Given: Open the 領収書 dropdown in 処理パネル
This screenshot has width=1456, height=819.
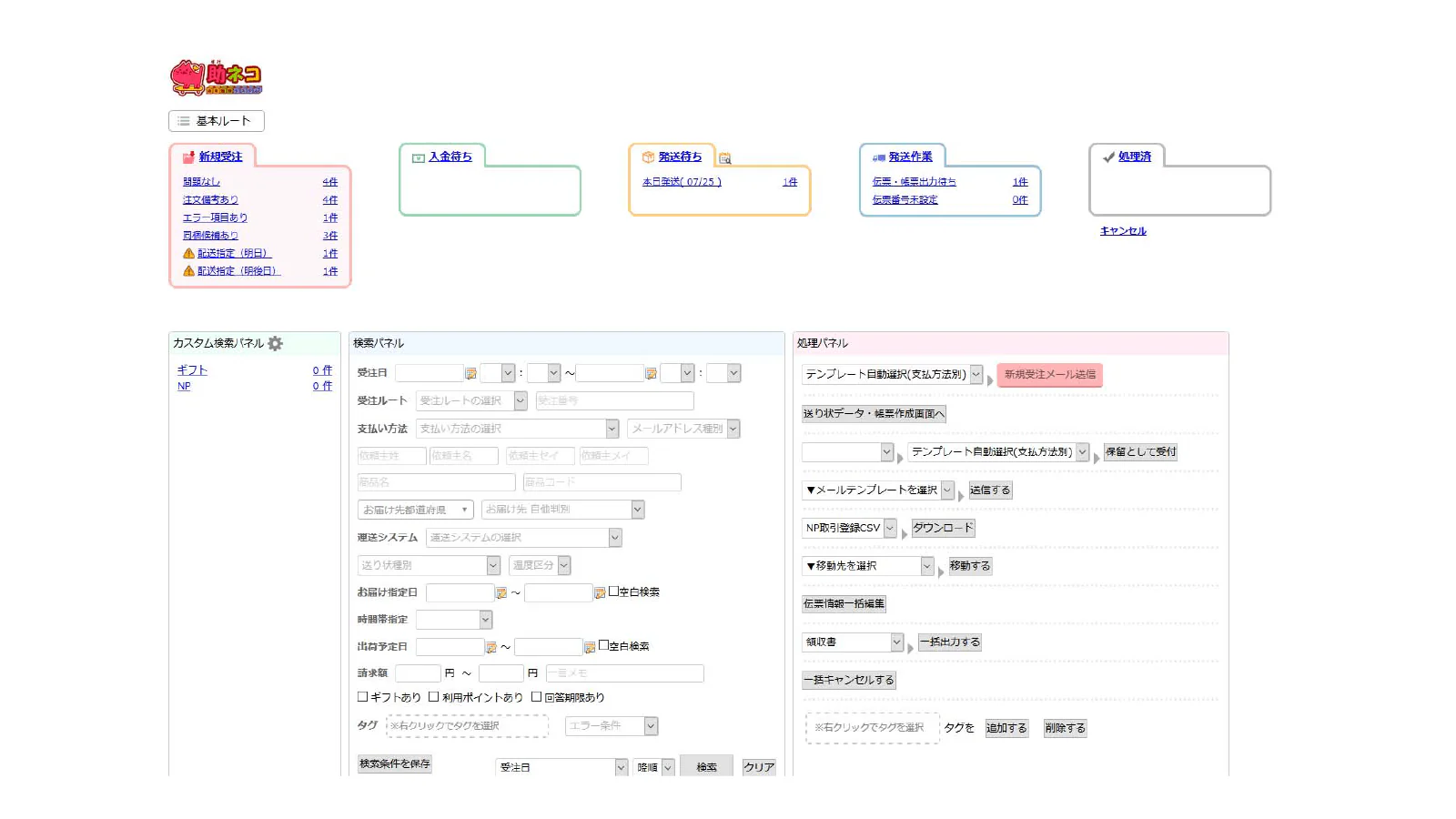Looking at the screenshot, I should click(853, 642).
